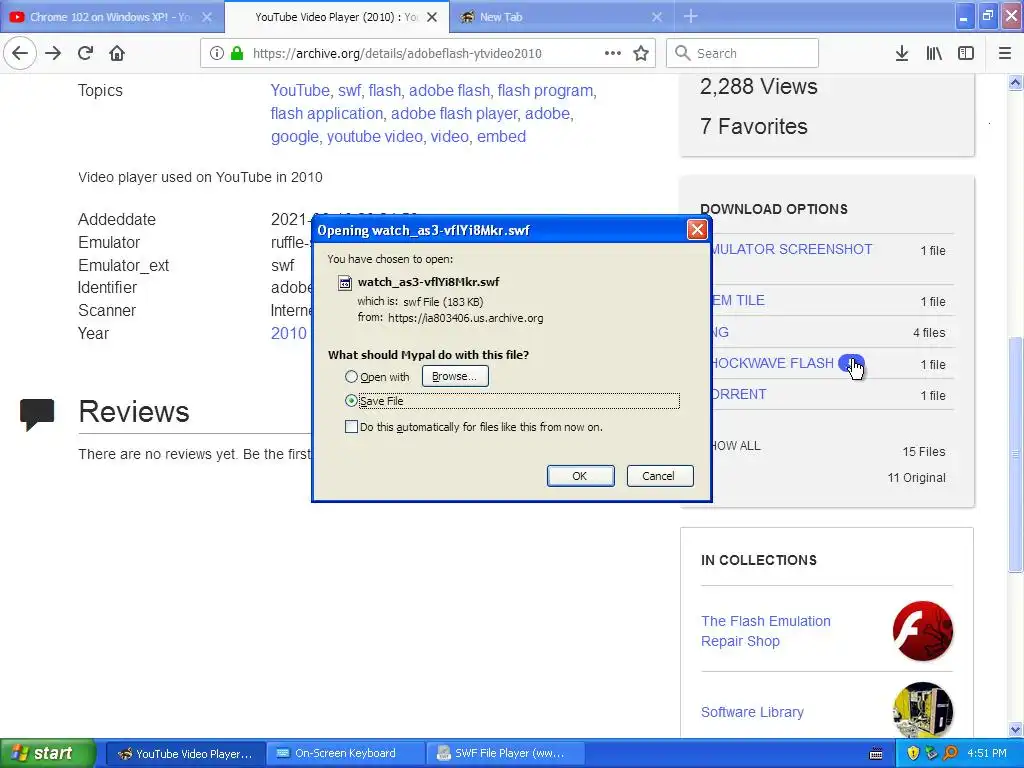Click the watch_as3-vflYi8Mkr.swf file icon
Screen dimensions: 1024x768
tap(344, 283)
